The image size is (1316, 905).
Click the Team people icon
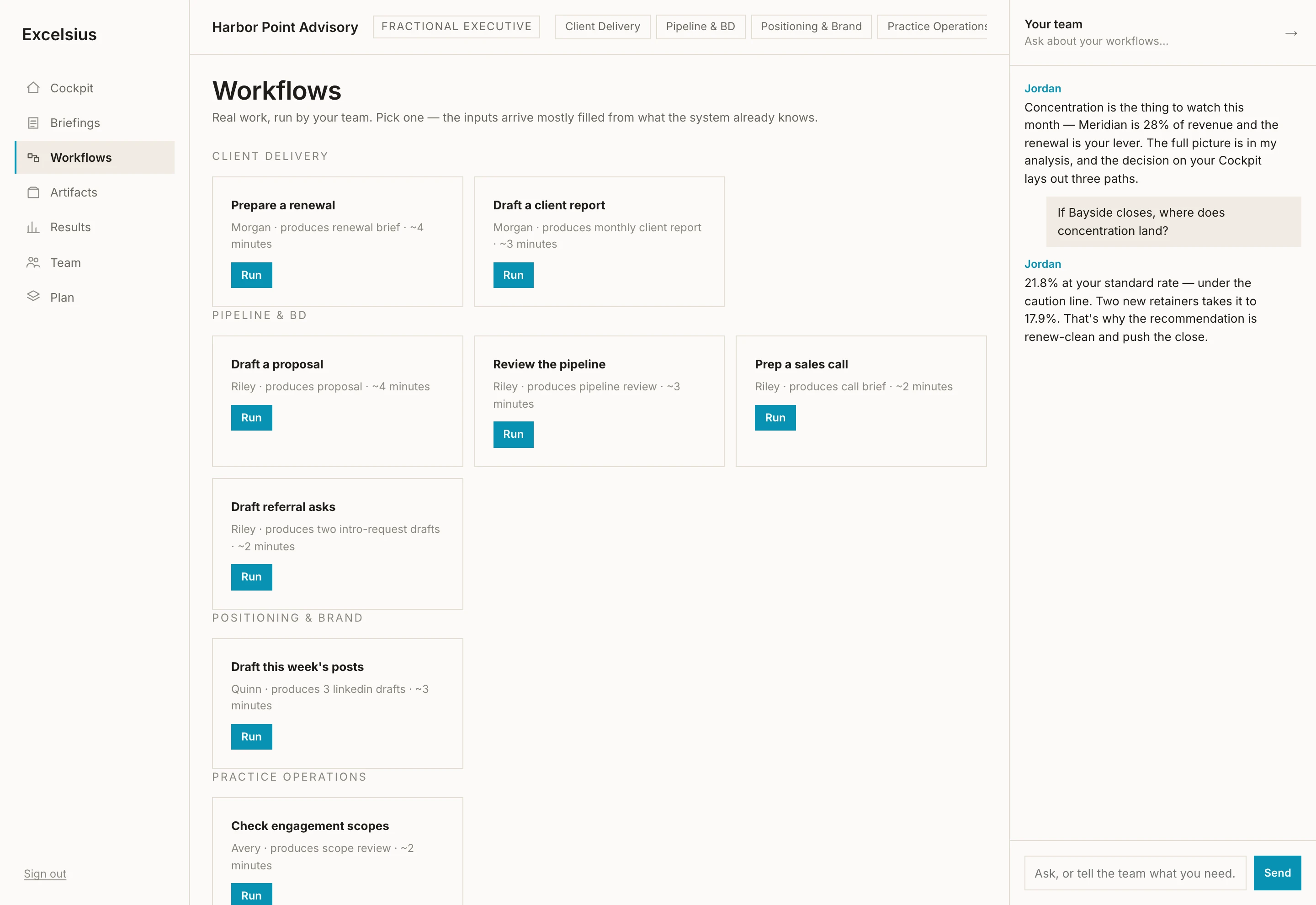[x=33, y=262]
